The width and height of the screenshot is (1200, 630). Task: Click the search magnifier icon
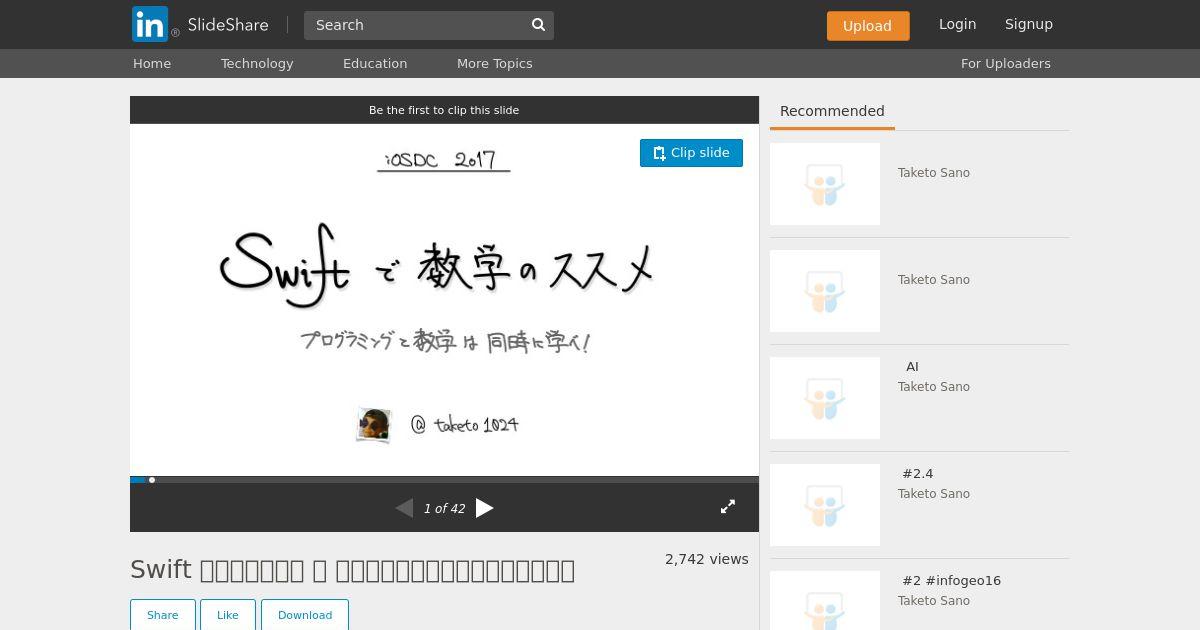538,25
